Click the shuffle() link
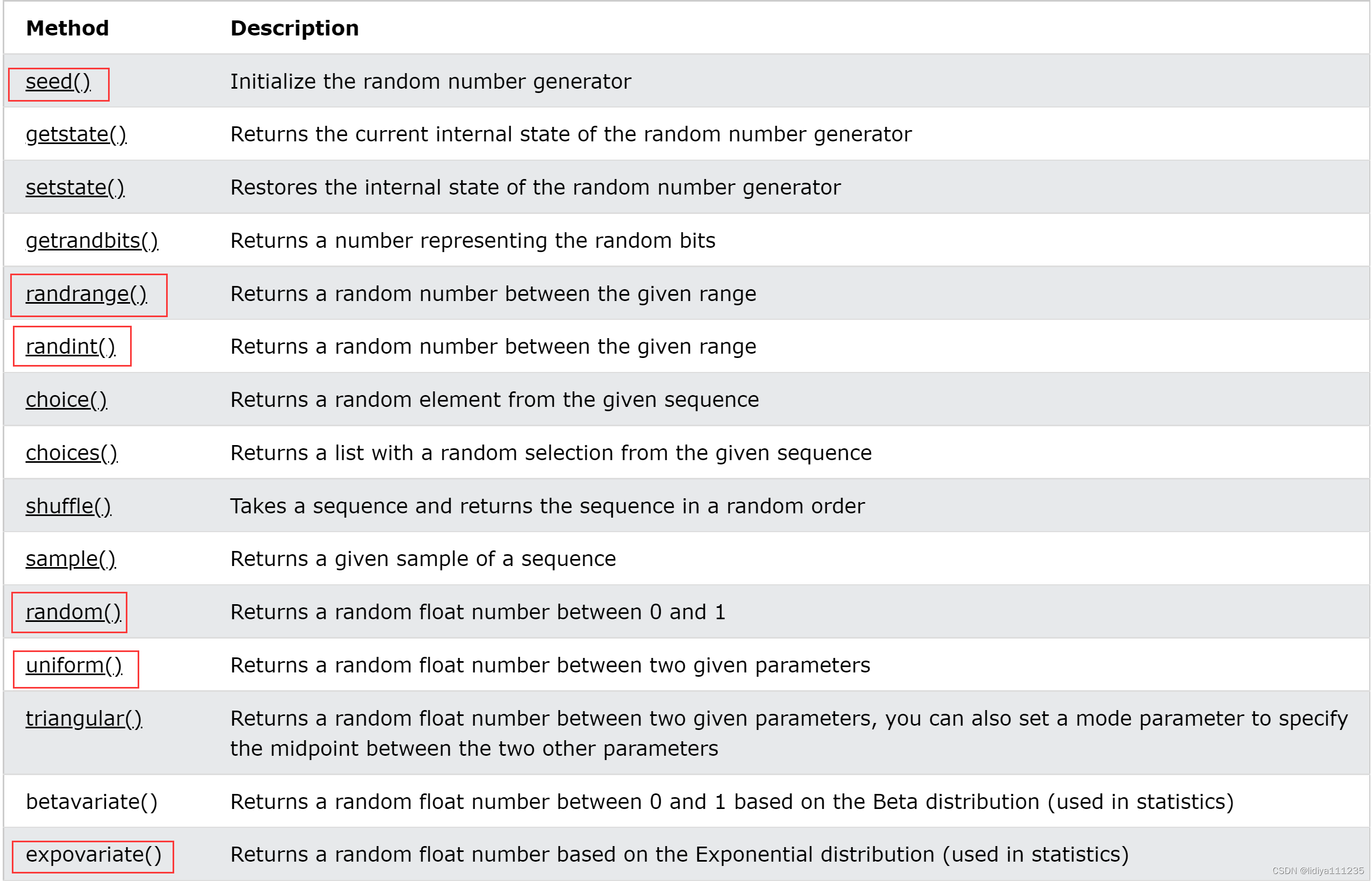This screenshot has width=1372, height=881. [x=69, y=506]
